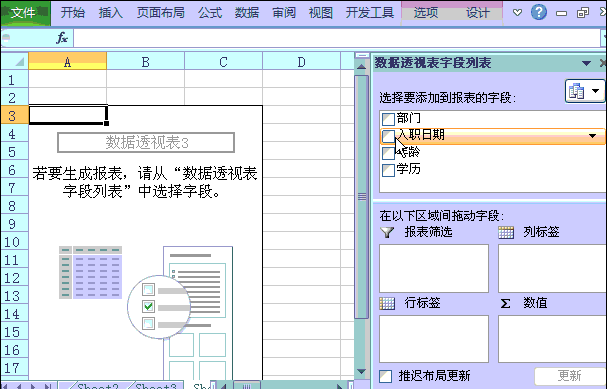Screen dimensions: 607x389
Task: Click the vertical scrollbar thumb
Action: pos(362,197)
